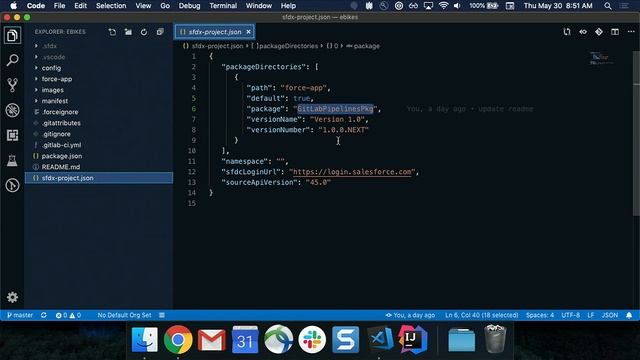Screen dimensions: 640x360
Task: Refresh the Explorer file tree
Action: click(x=144, y=32)
